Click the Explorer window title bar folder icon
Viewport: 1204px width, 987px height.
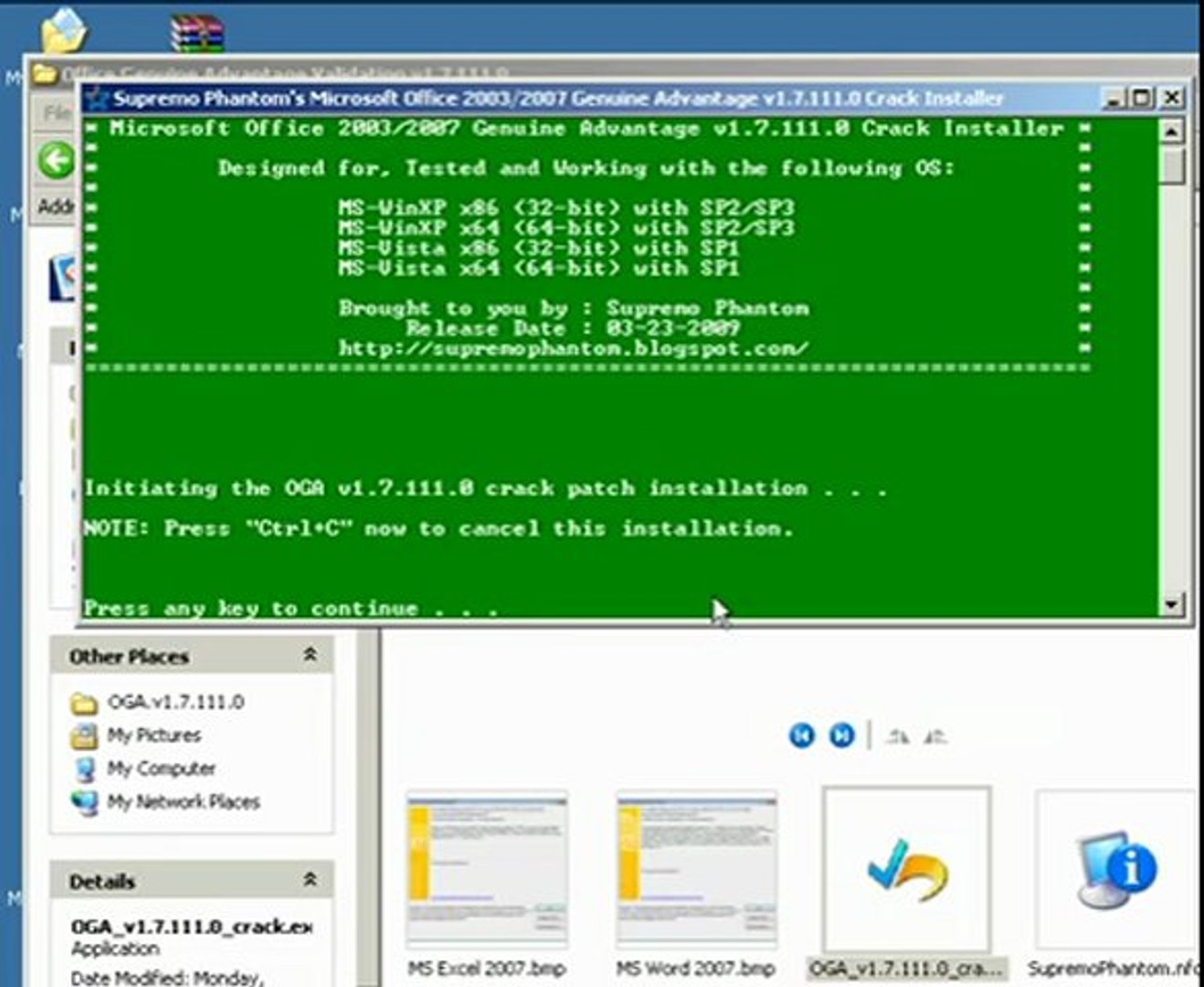click(45, 72)
